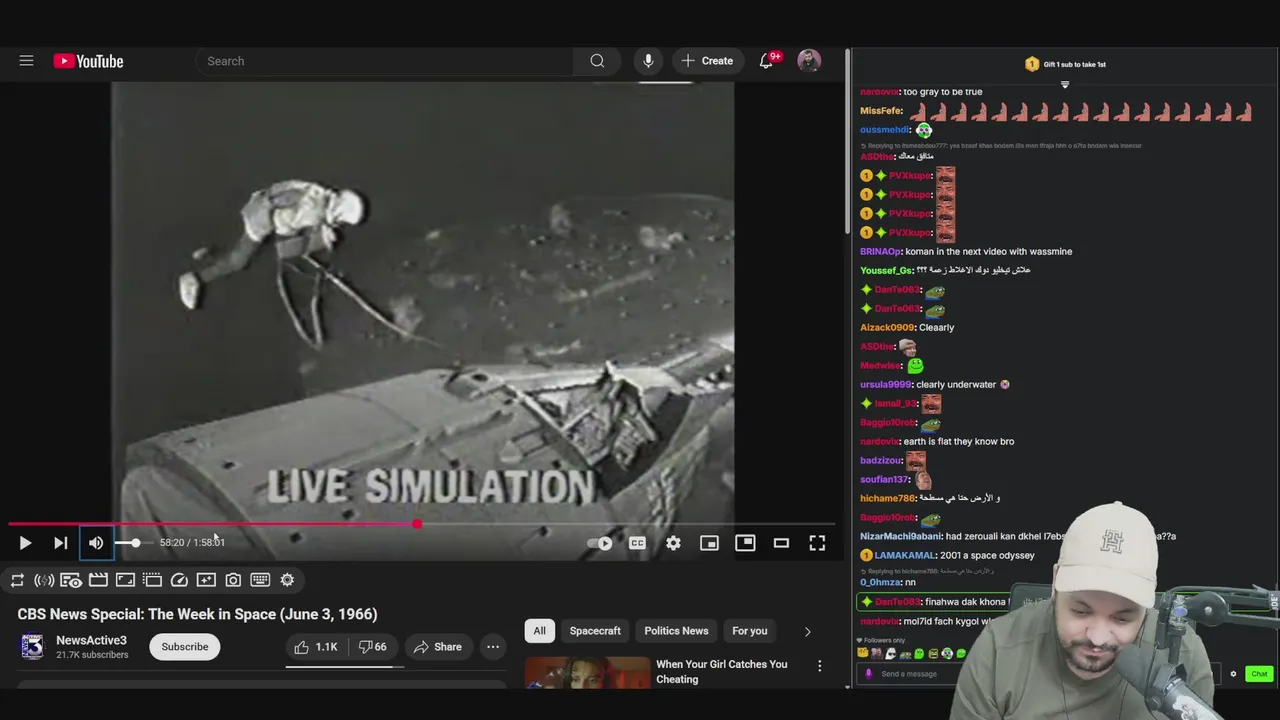Click the search magnifier button
1280x720 pixels.
pyautogui.click(x=597, y=61)
